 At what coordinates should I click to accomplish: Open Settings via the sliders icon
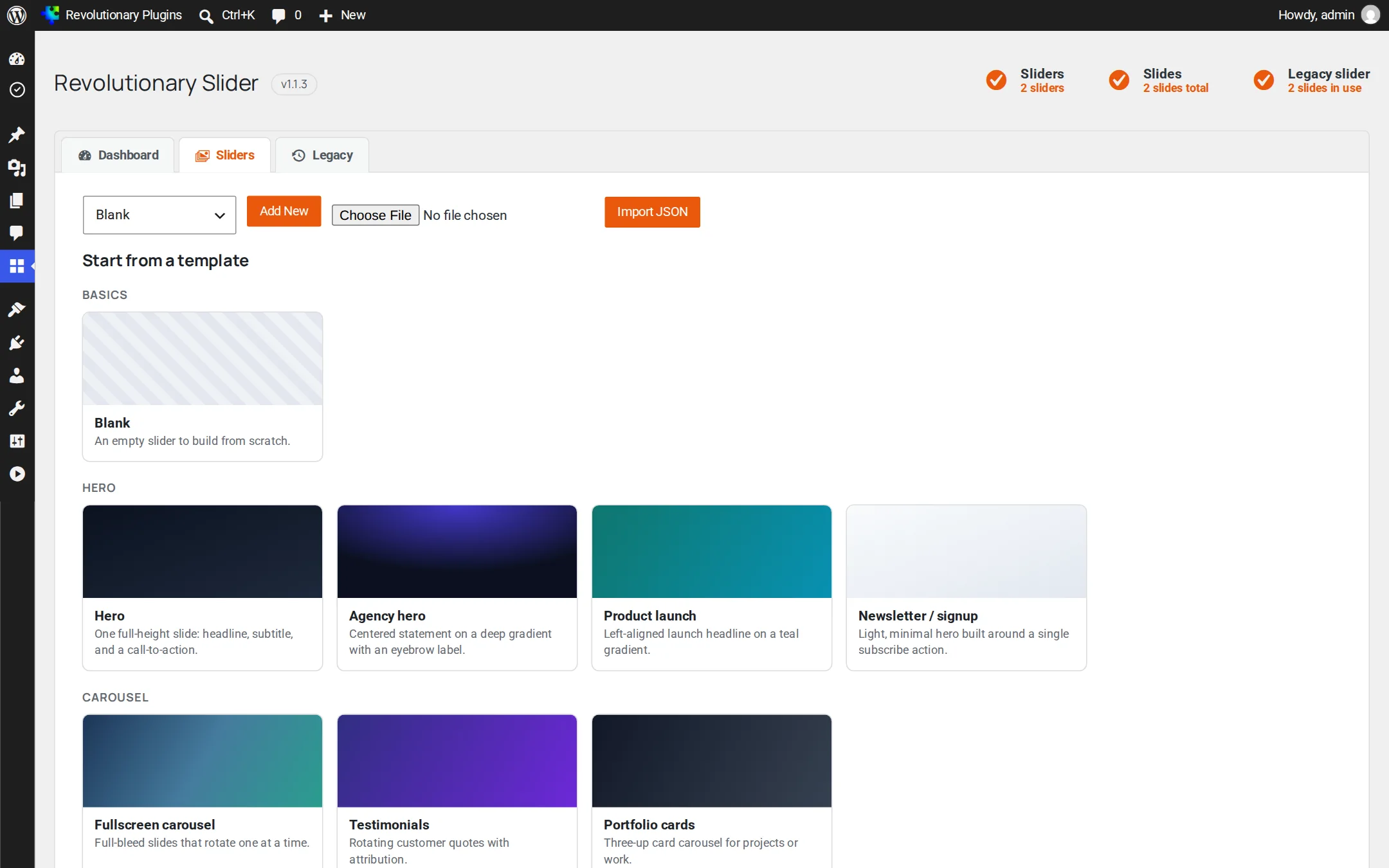tap(17, 441)
